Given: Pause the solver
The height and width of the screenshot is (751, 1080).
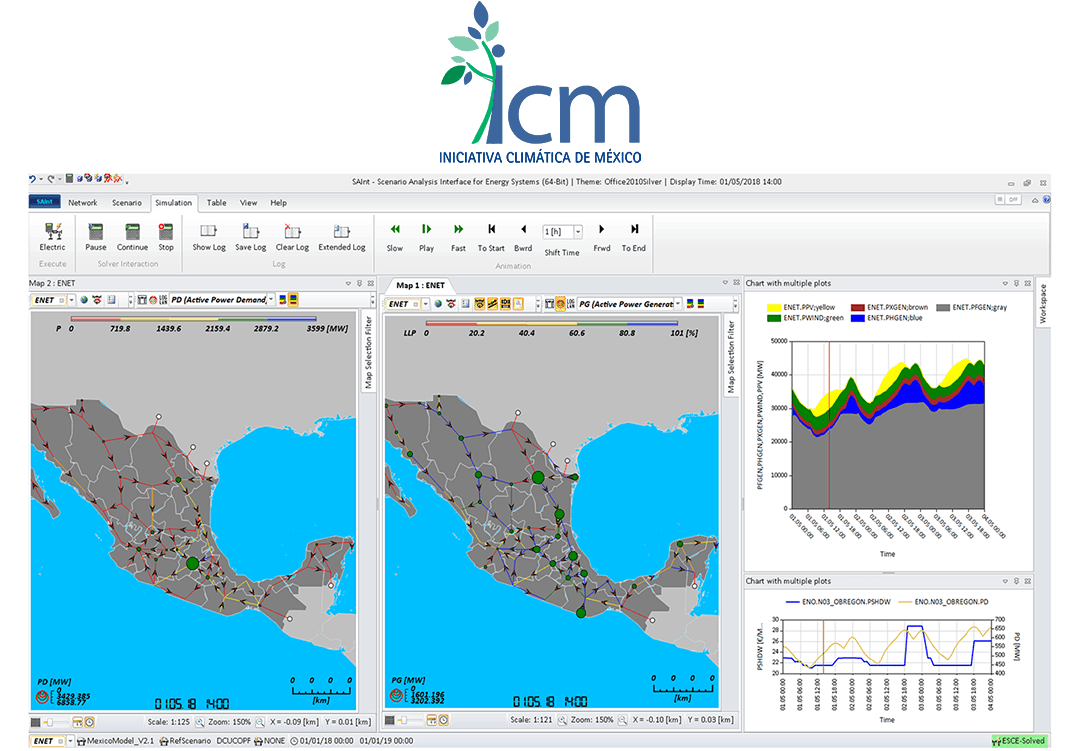Looking at the screenshot, I should coord(96,234).
